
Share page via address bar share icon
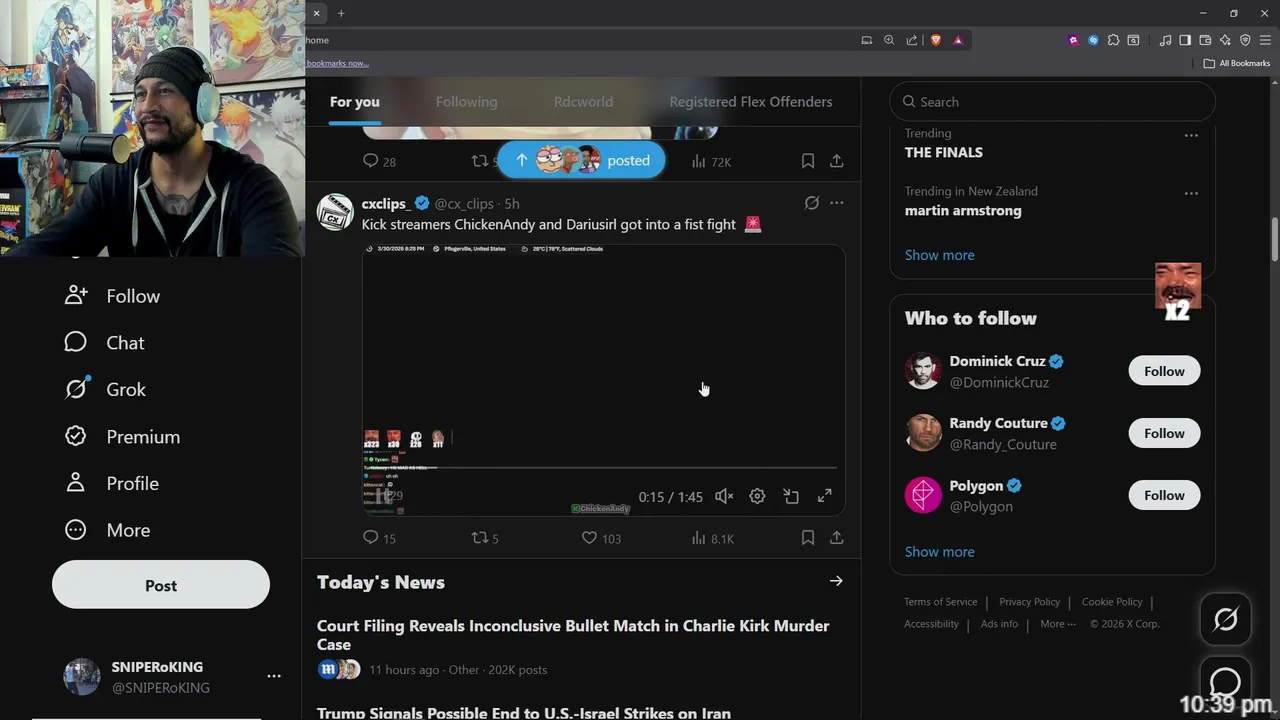(912, 40)
